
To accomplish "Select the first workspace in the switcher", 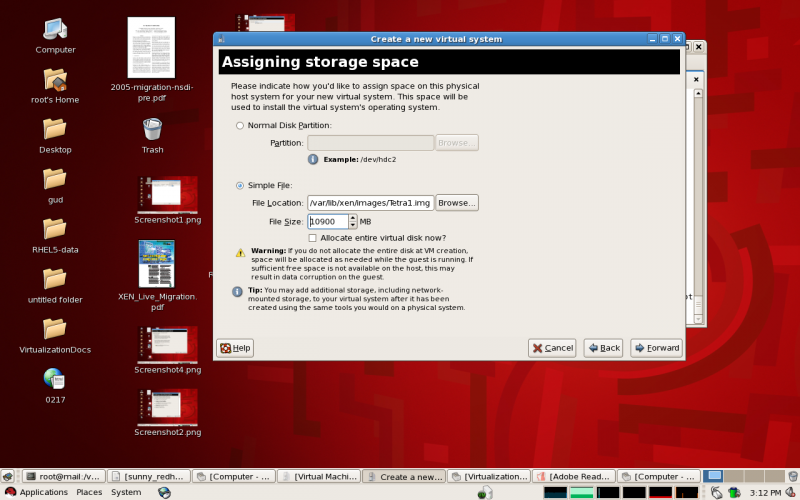I will coord(713,477).
